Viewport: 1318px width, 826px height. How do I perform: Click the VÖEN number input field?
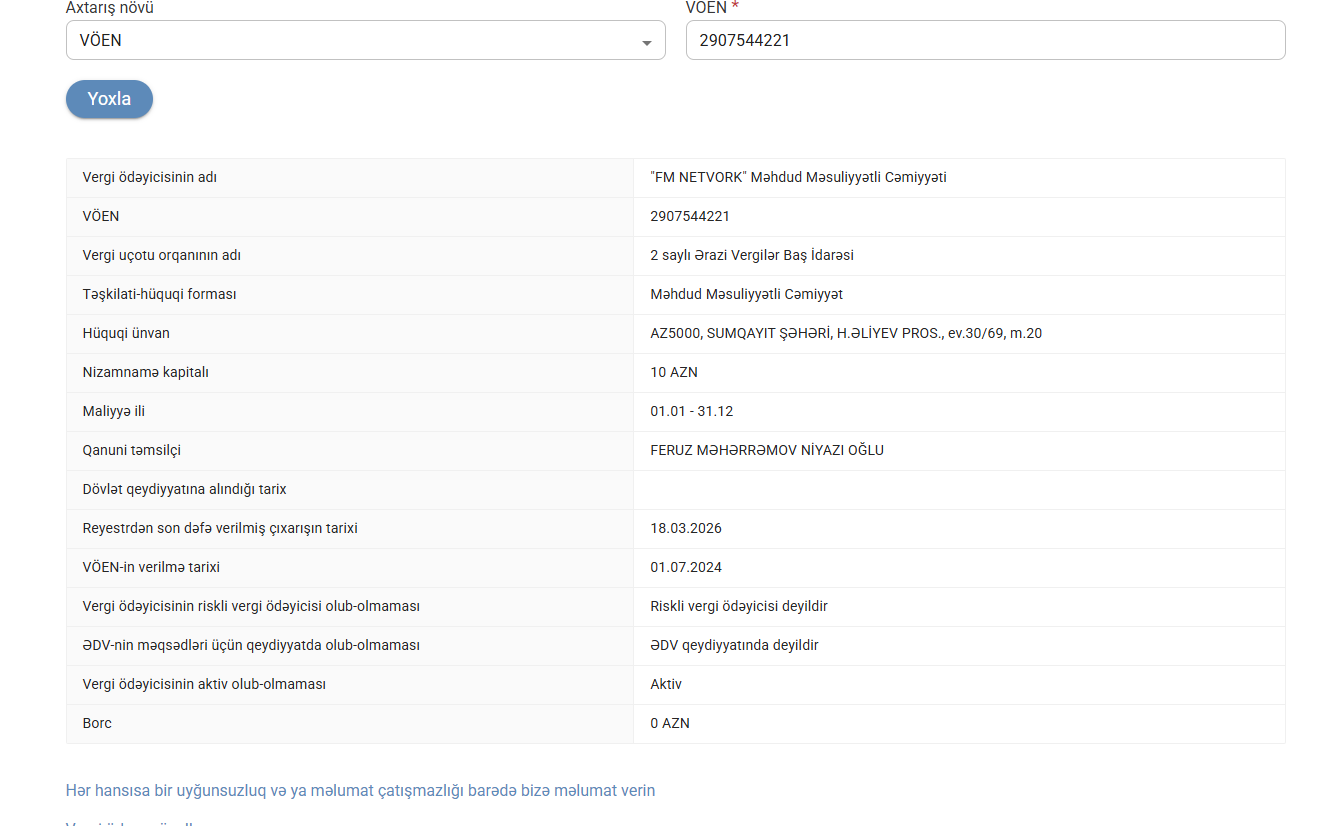(985, 40)
